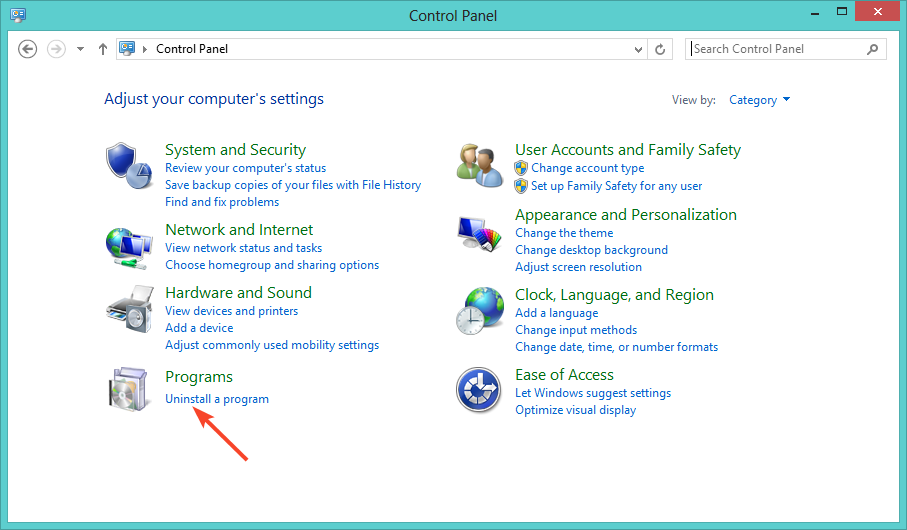Go back using the back arrow
This screenshot has height=530, width=907.
pos(27,49)
